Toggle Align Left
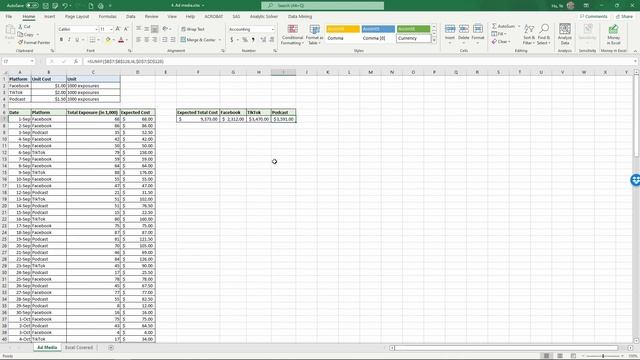This screenshot has width=640, height=360. [x=139, y=40]
